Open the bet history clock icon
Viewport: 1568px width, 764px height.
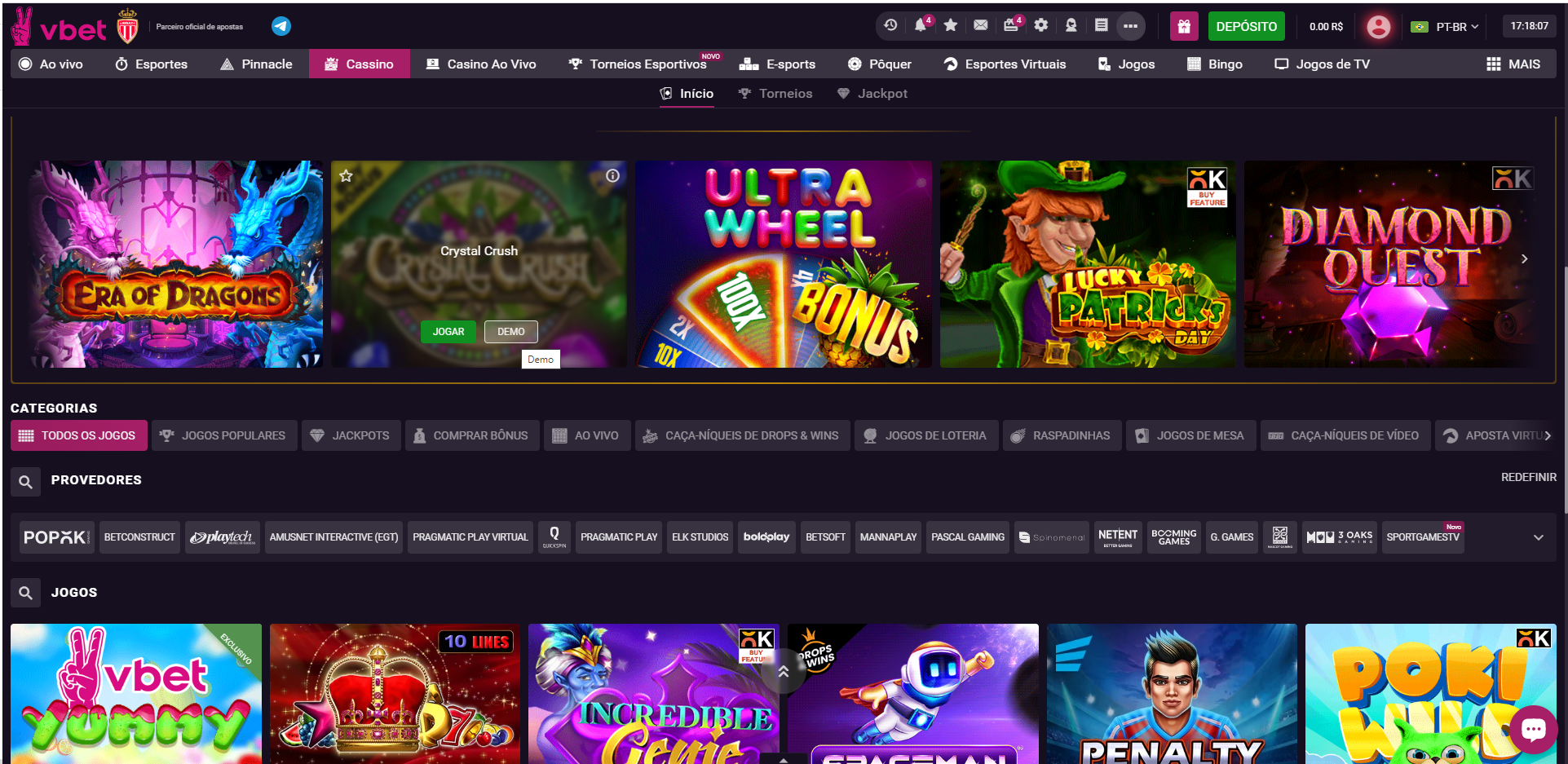(x=890, y=25)
